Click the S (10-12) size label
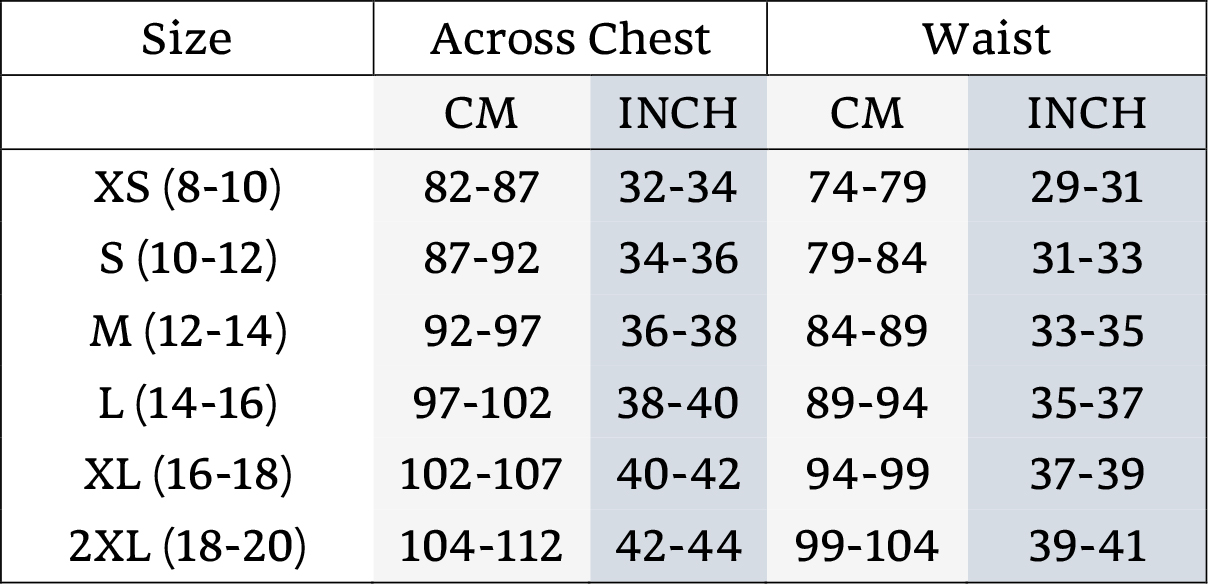The image size is (1208, 584). point(187,259)
